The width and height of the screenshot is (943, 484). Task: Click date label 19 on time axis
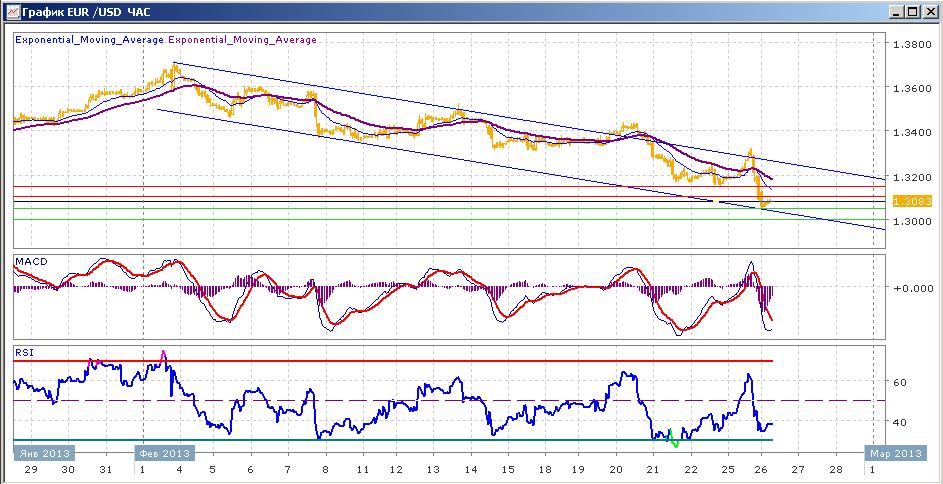click(x=578, y=470)
